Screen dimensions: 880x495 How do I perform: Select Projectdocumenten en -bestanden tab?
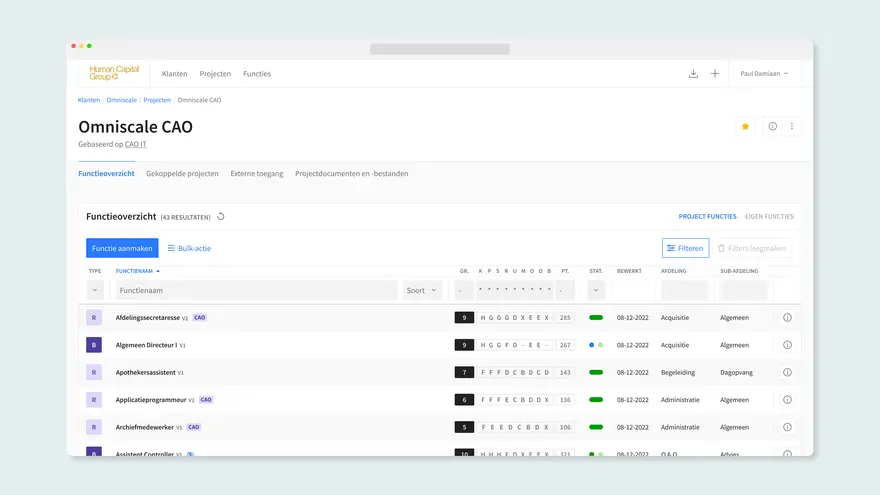[x=351, y=173]
